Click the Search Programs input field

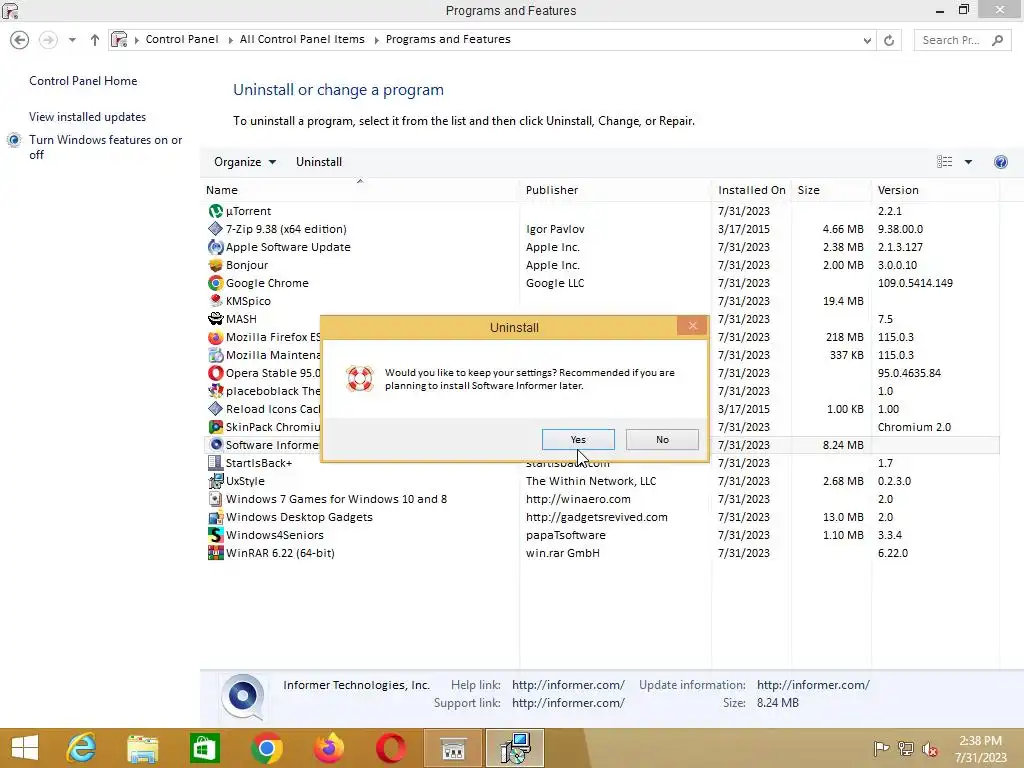coord(961,40)
